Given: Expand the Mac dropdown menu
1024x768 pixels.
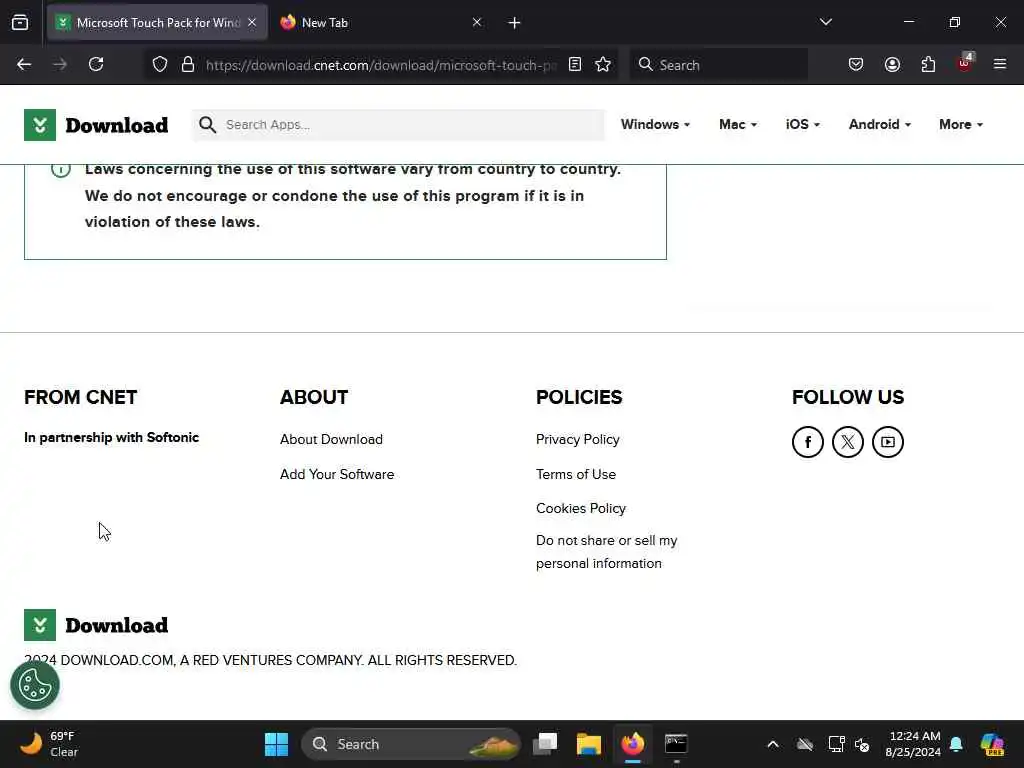Looking at the screenshot, I should pyautogui.click(x=738, y=125).
